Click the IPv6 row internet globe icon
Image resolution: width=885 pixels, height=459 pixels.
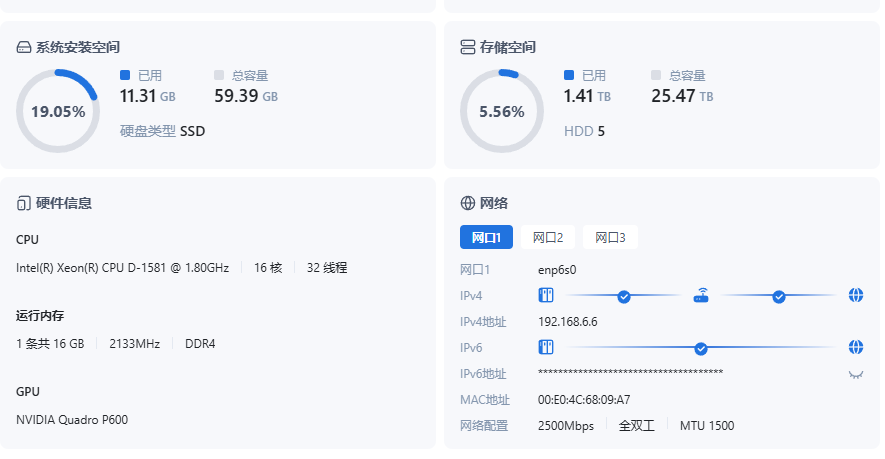tap(856, 347)
